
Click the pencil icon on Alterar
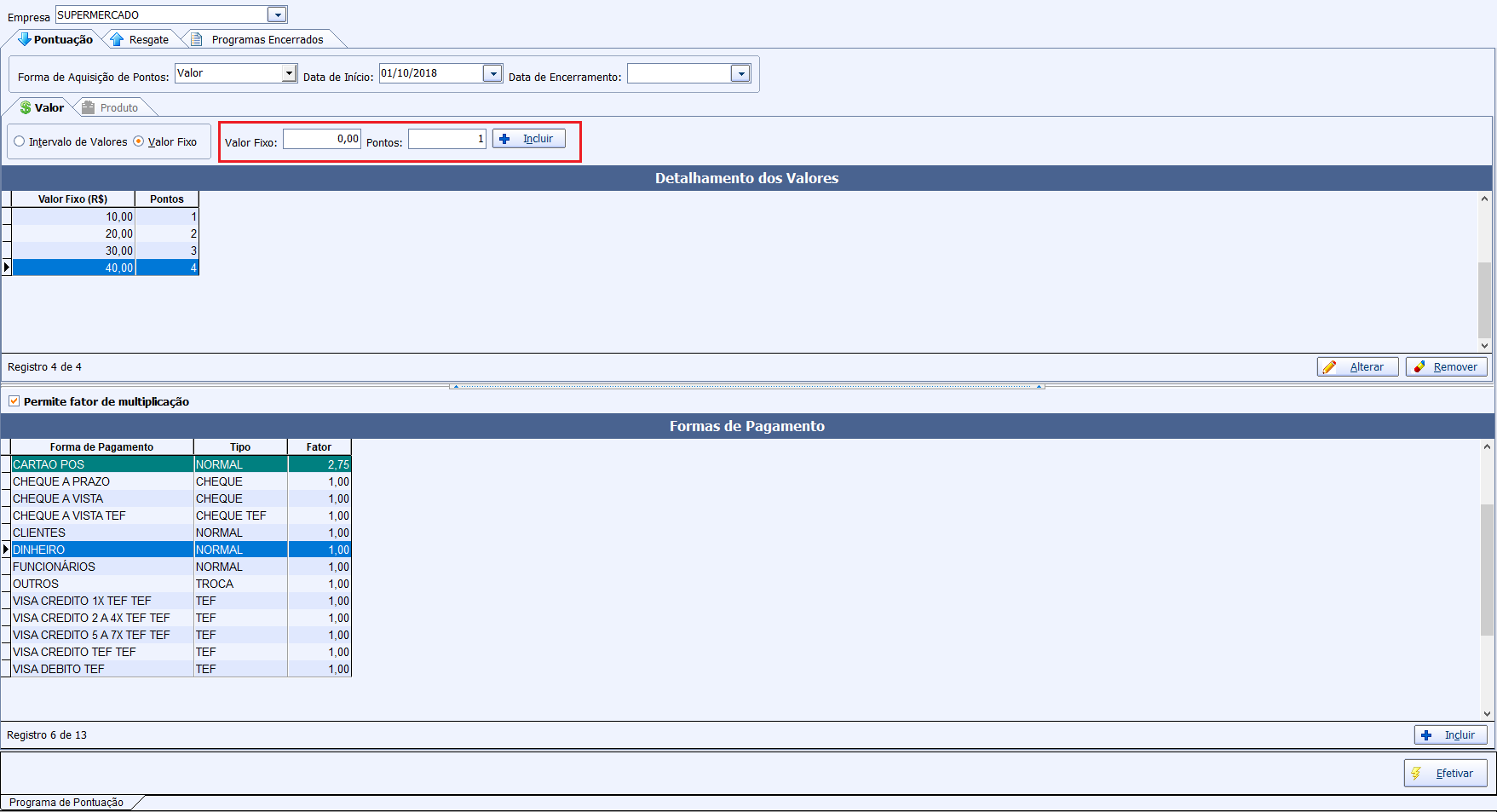pyautogui.click(x=1330, y=367)
